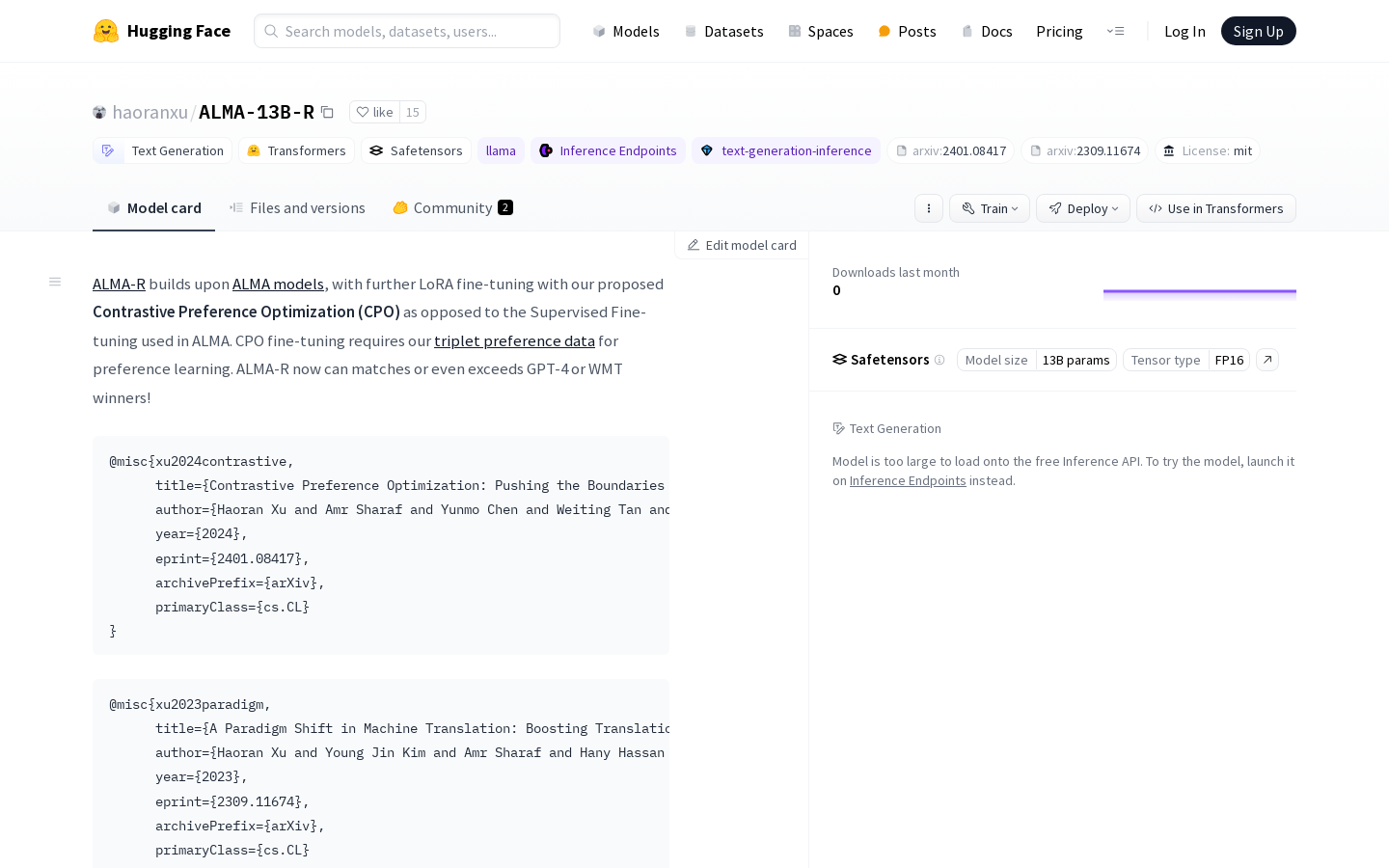Click the 13B params value
Viewport: 1389px width, 868px height.
pyautogui.click(x=1076, y=360)
